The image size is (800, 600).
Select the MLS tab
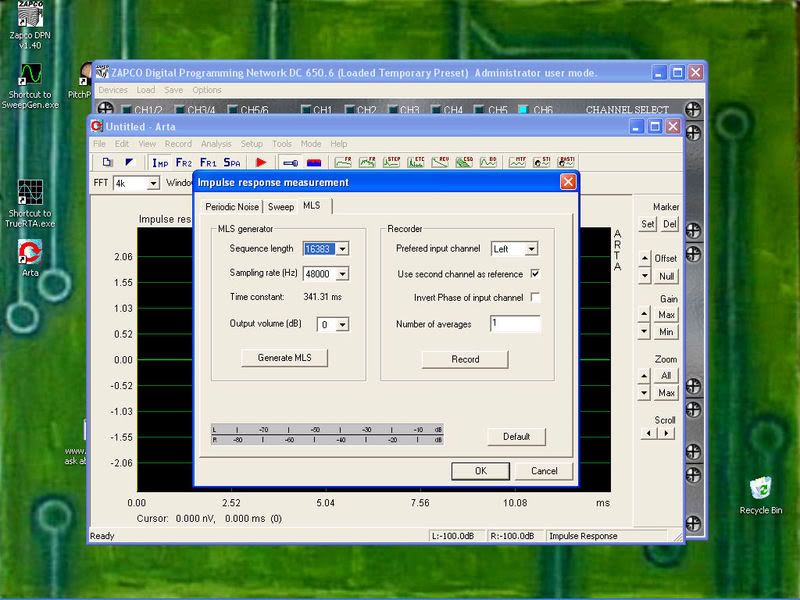pyautogui.click(x=312, y=205)
